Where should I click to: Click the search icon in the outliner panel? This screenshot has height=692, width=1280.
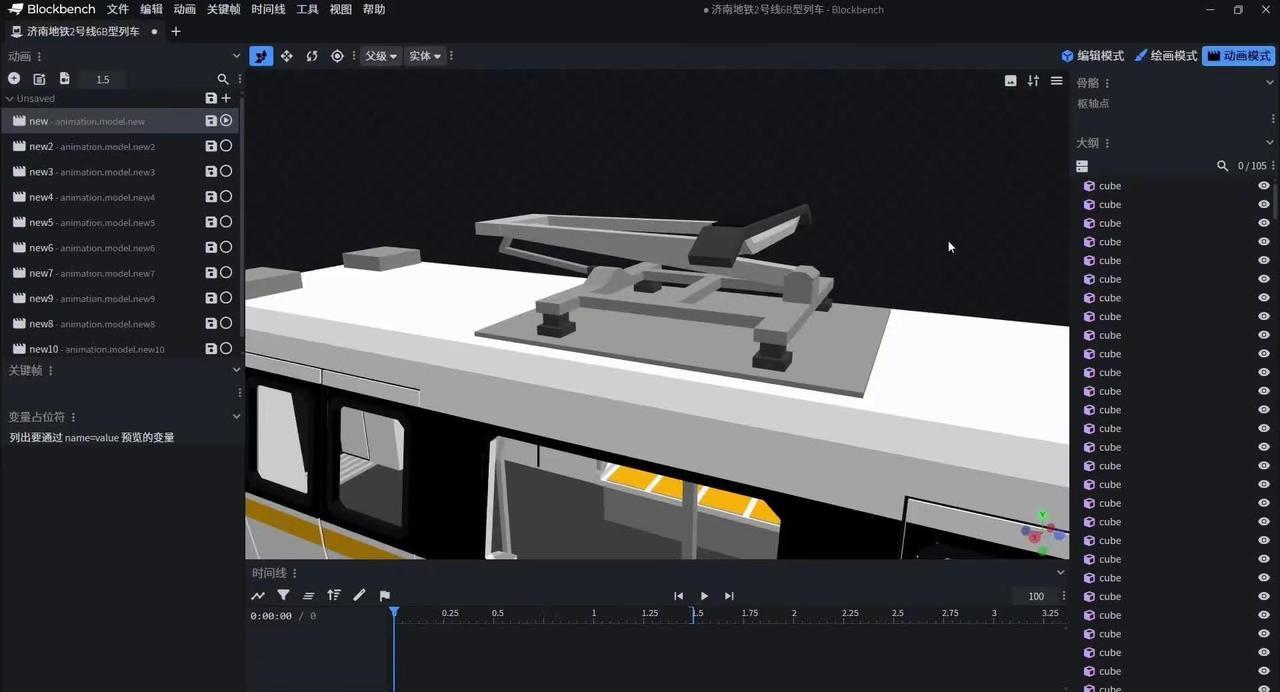coord(1222,166)
